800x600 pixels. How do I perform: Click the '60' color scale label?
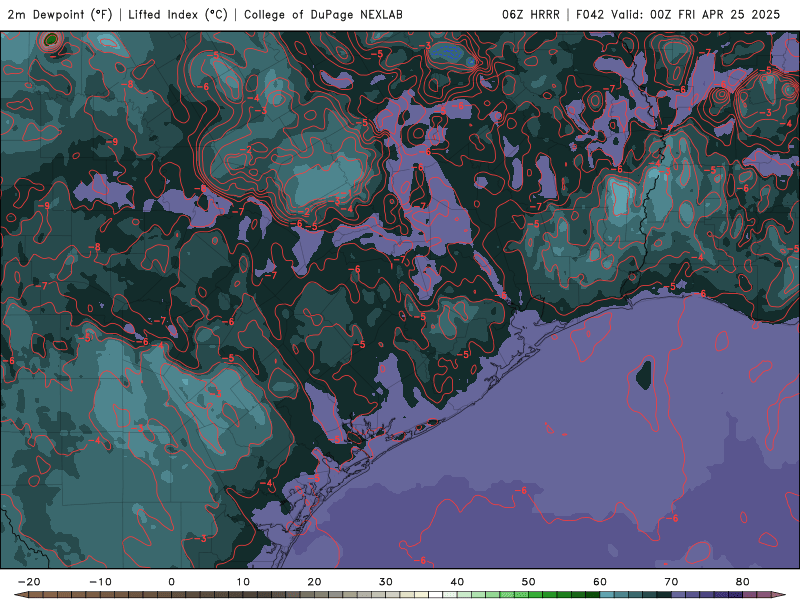[600, 582]
